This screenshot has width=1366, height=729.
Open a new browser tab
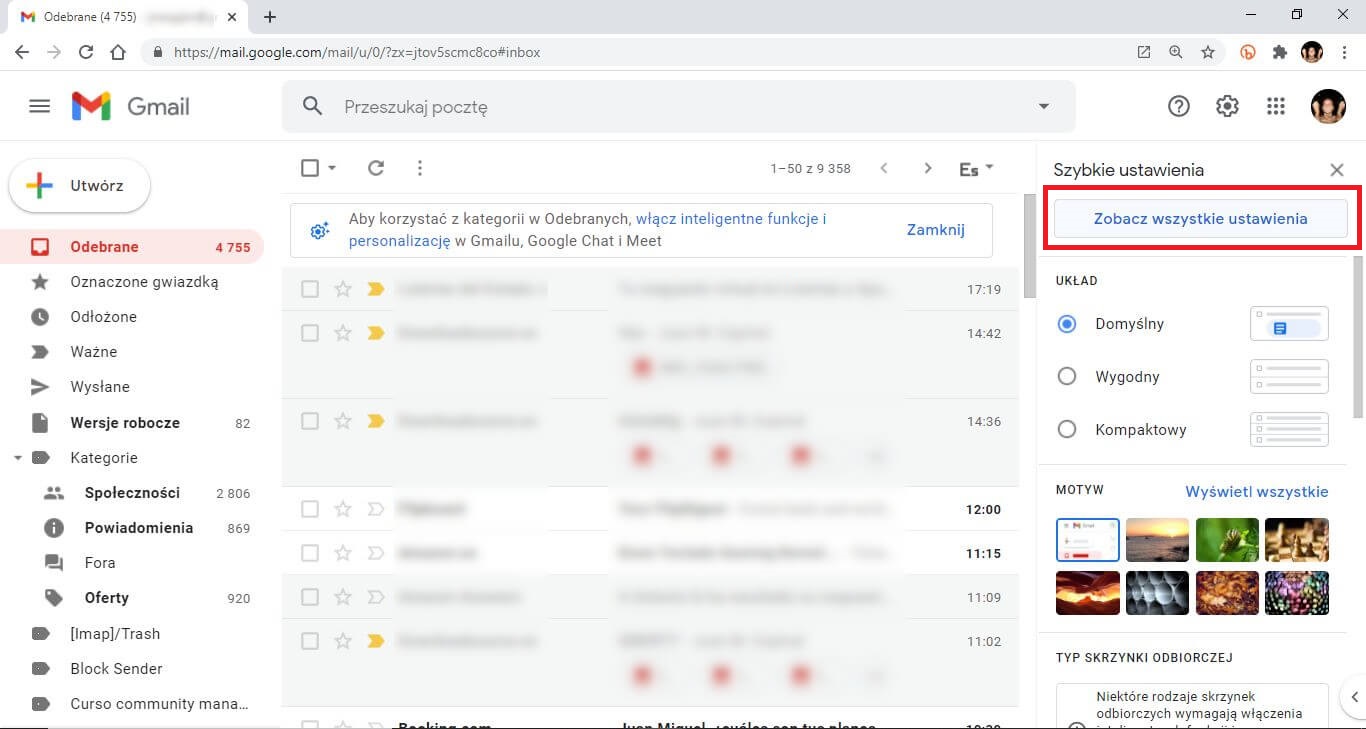[270, 16]
